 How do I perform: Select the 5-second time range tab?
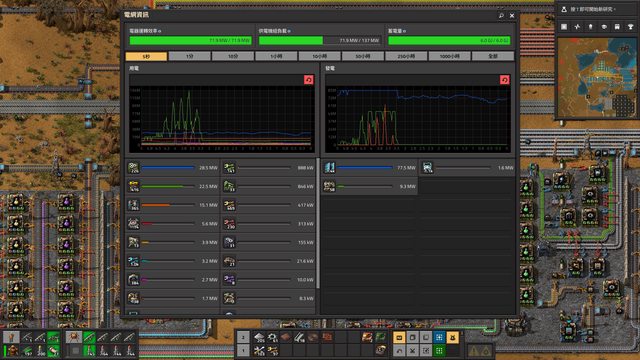tap(146, 56)
